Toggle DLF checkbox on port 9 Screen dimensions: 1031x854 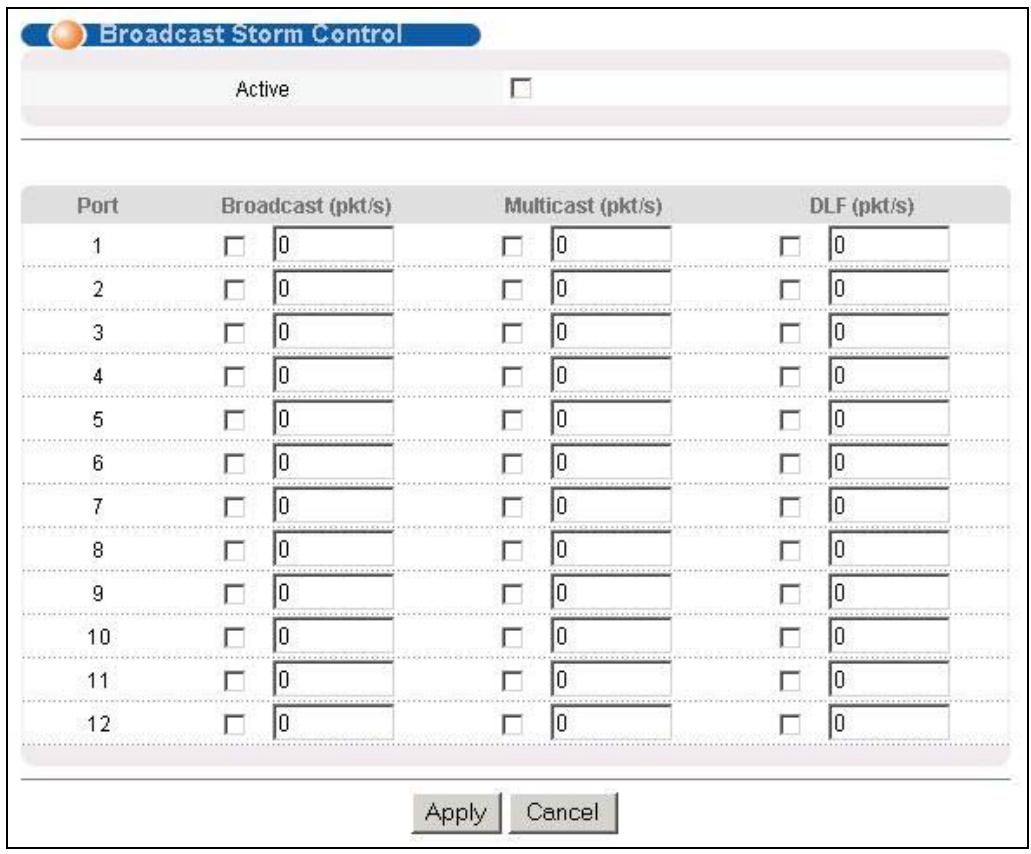pyautogui.click(x=790, y=594)
